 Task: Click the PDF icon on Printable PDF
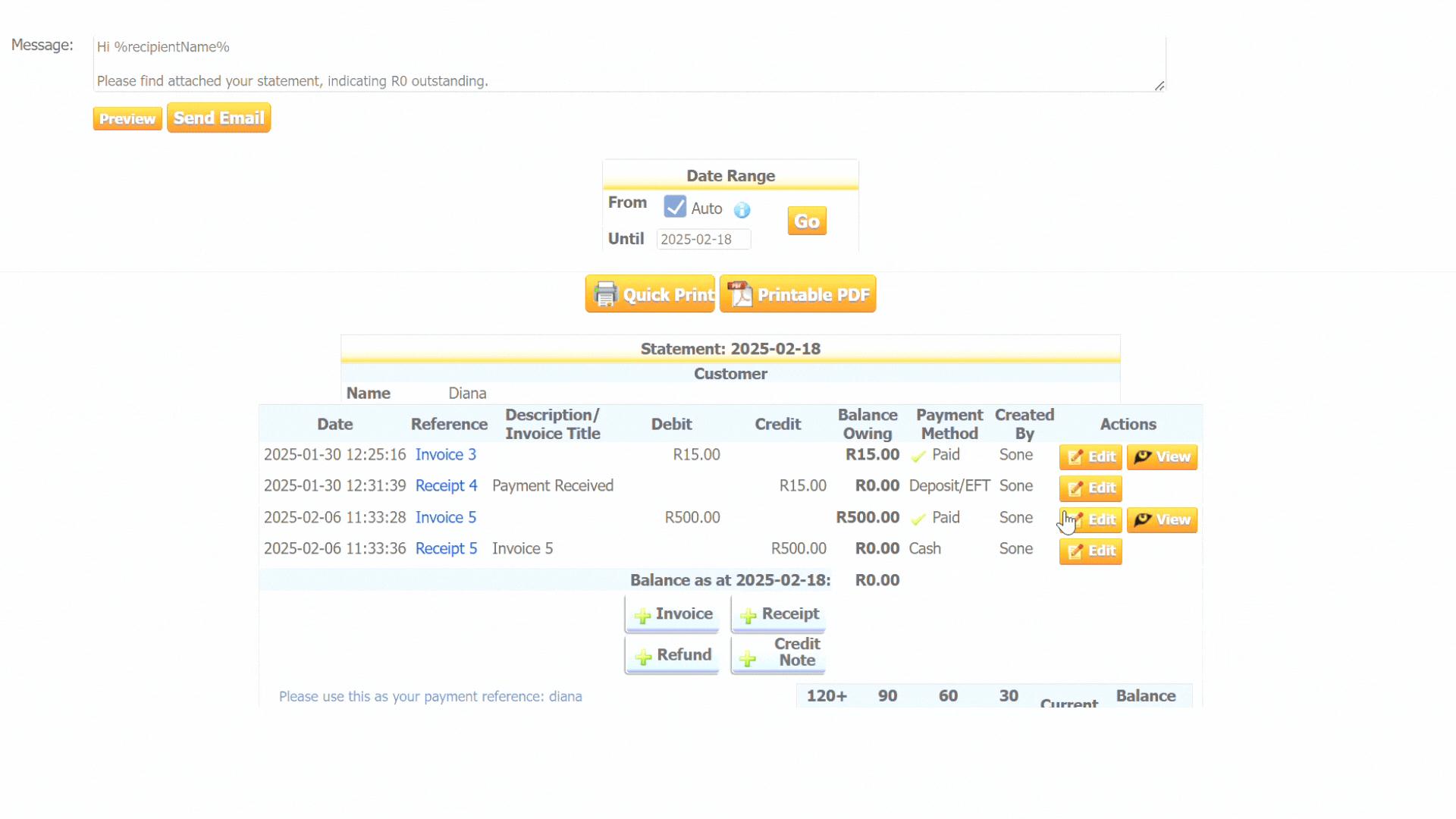coord(739,294)
